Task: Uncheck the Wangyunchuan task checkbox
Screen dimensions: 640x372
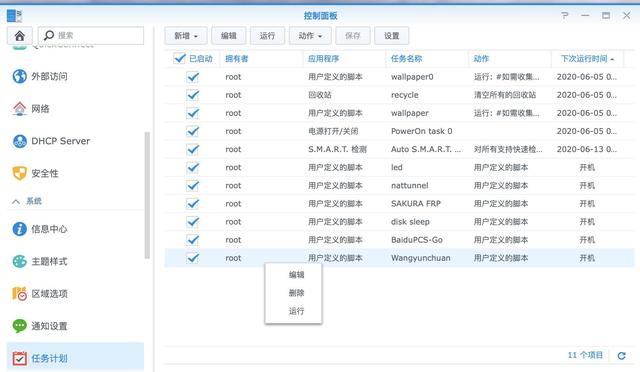Action: click(193, 258)
